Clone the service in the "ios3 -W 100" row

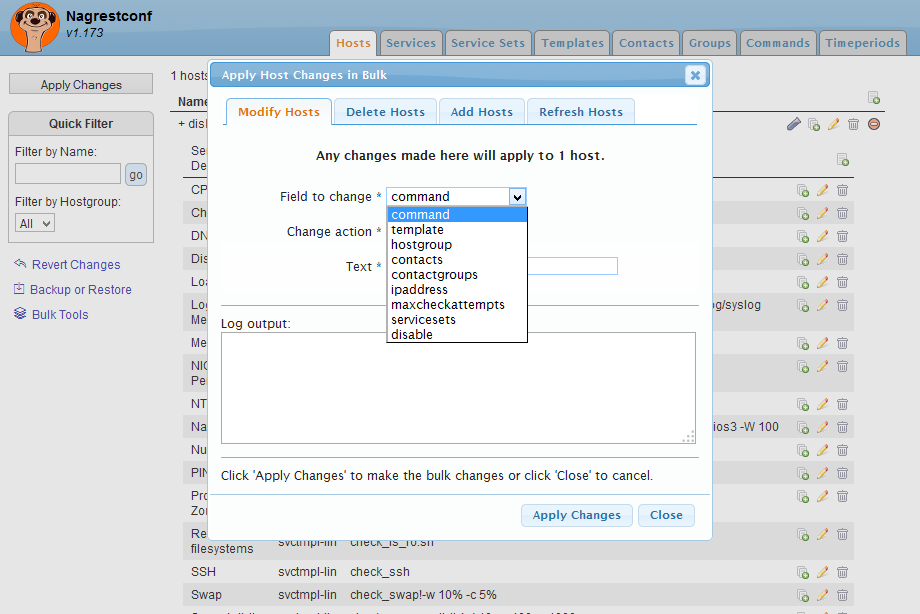coord(803,427)
